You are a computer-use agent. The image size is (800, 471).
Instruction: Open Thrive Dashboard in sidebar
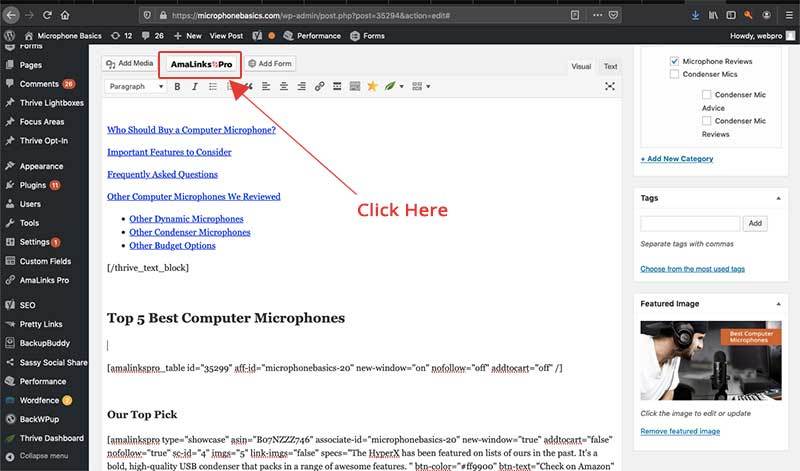pos(44,438)
